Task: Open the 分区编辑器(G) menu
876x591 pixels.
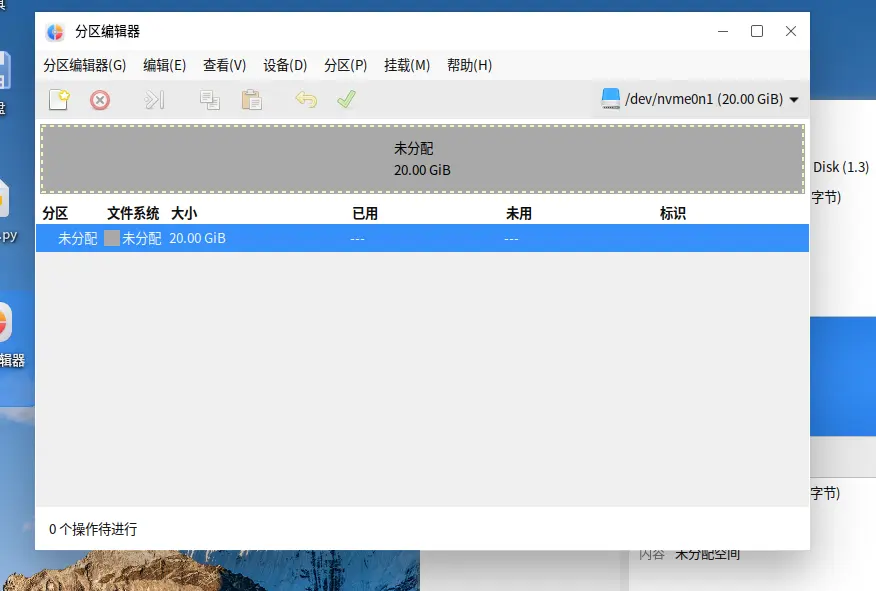Action: (85, 65)
